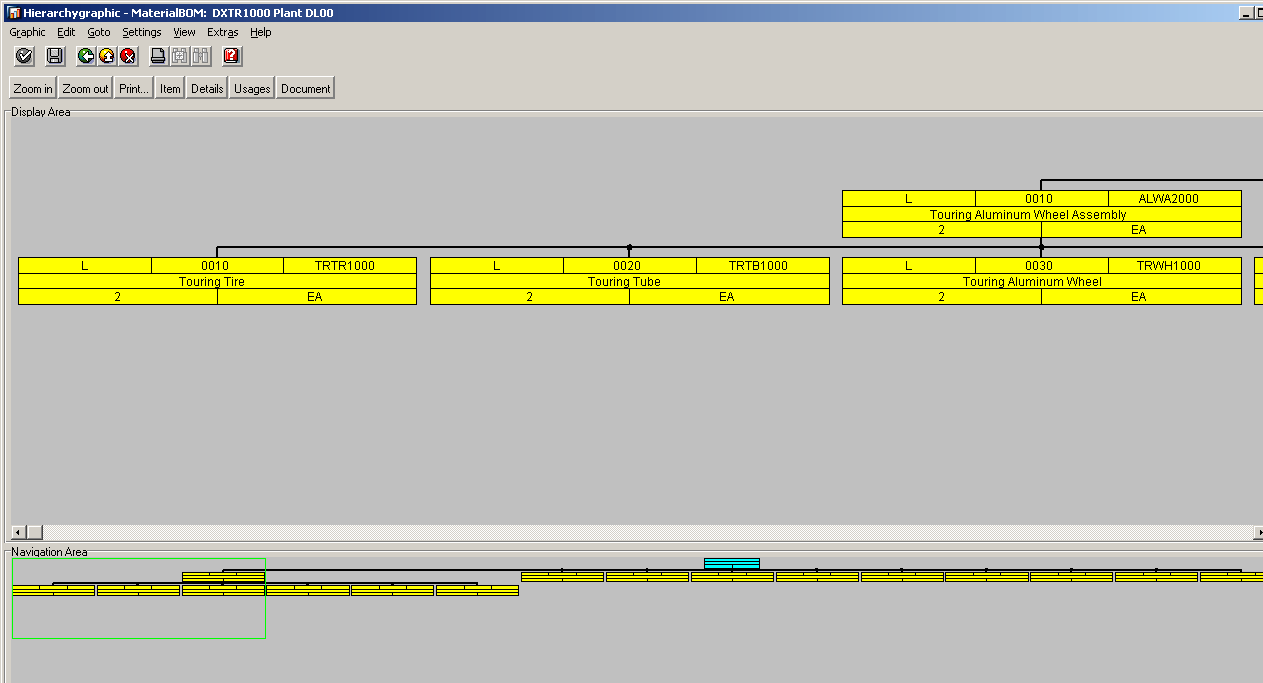Viewport: 1263px width, 683px height.
Task: Click the Item button
Action: point(170,88)
